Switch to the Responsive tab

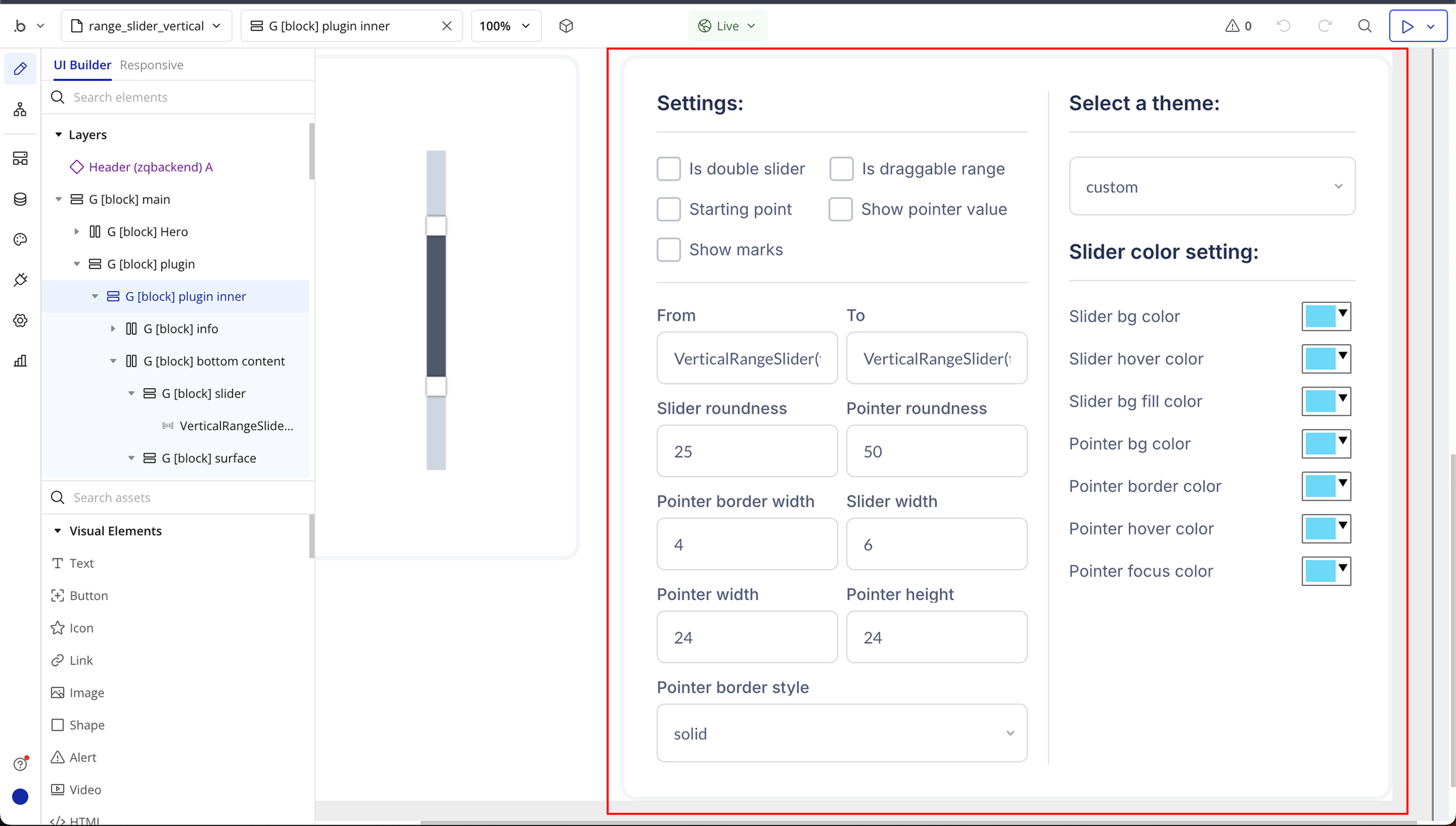tap(151, 65)
